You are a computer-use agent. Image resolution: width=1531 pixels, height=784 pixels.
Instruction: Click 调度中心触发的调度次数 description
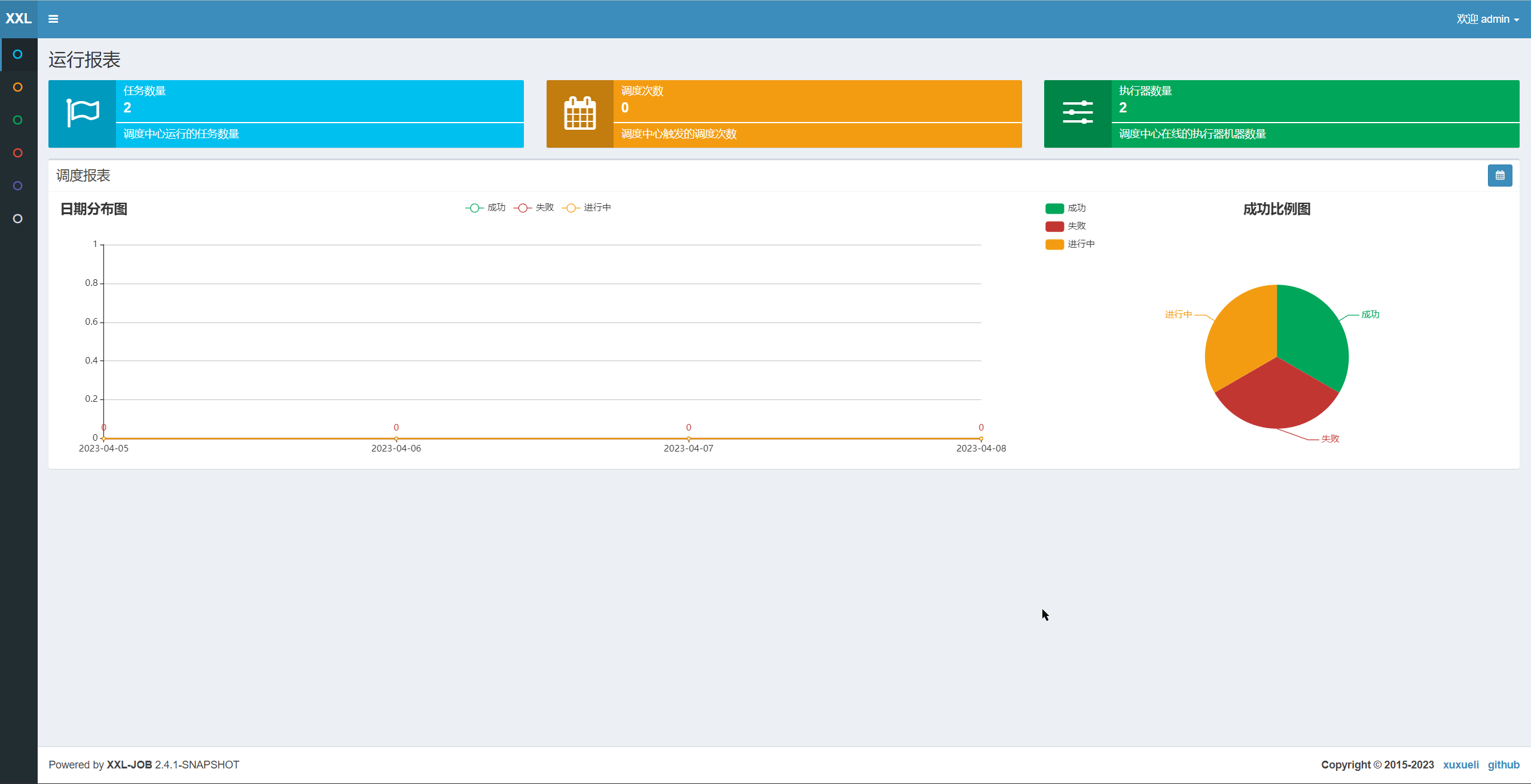679,134
